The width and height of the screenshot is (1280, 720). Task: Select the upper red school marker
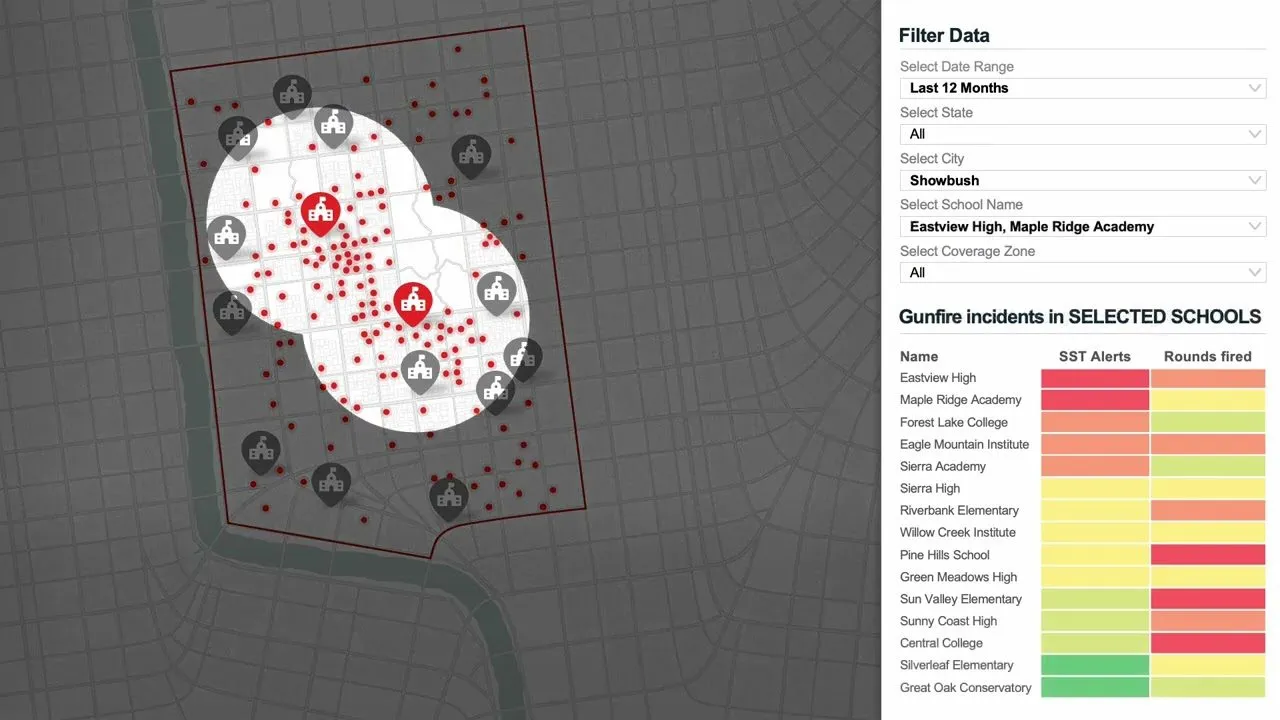(x=320, y=211)
